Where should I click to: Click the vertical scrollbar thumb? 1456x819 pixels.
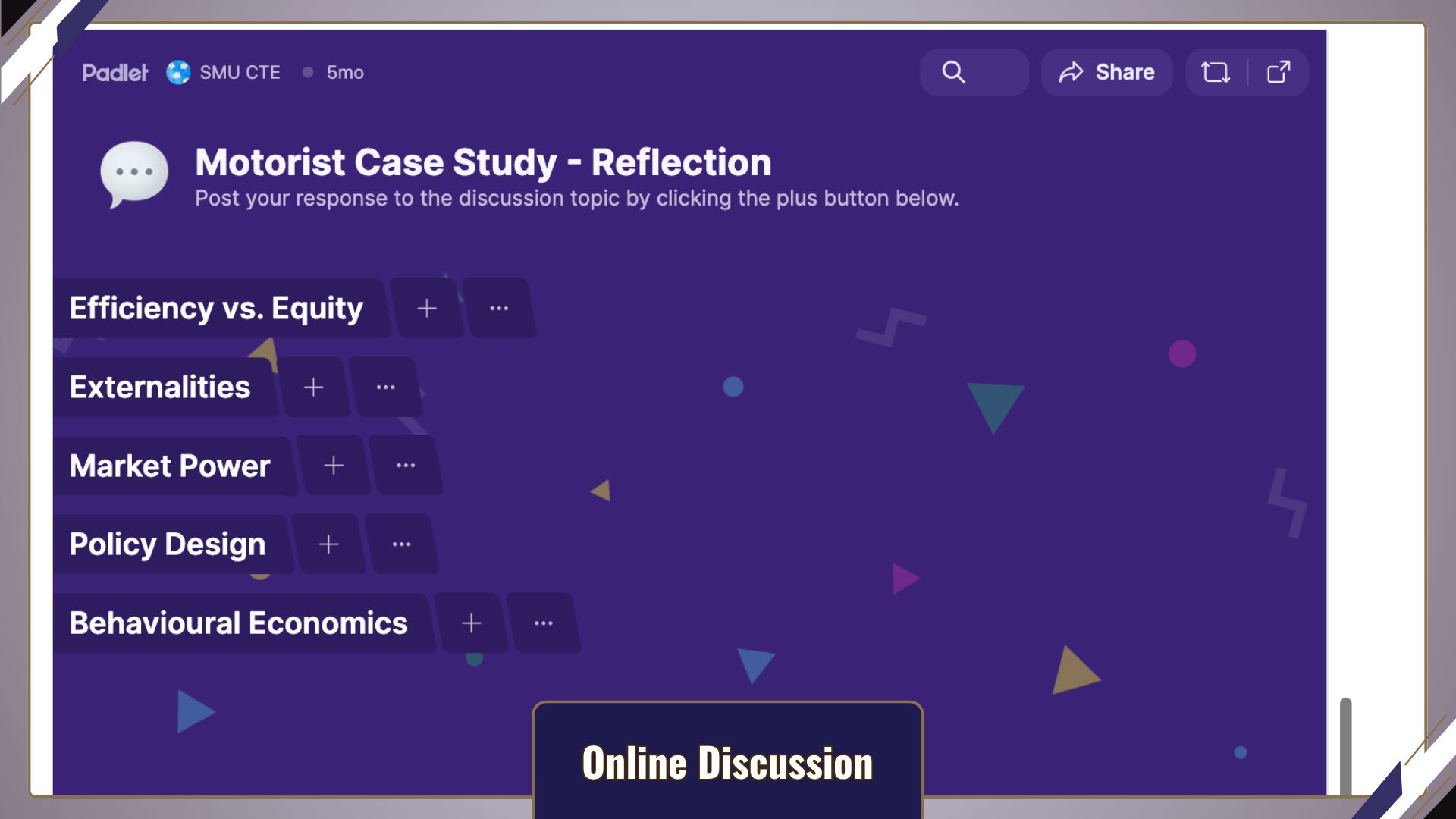pyautogui.click(x=1345, y=746)
